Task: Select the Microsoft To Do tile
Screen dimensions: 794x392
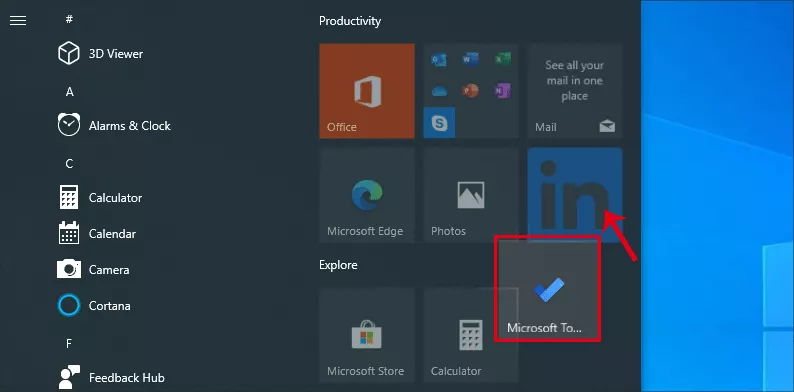Action: [548, 289]
